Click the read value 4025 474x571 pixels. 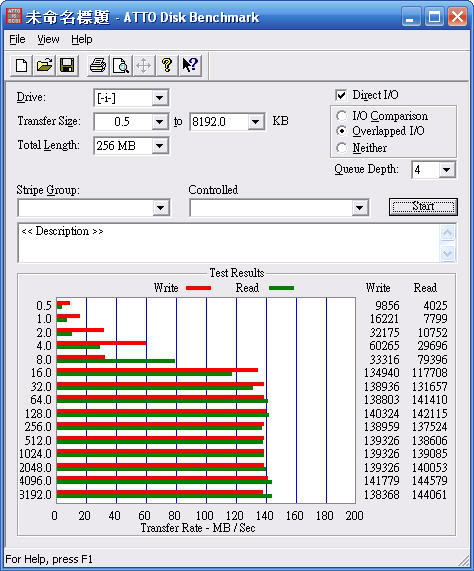pyautogui.click(x=435, y=305)
